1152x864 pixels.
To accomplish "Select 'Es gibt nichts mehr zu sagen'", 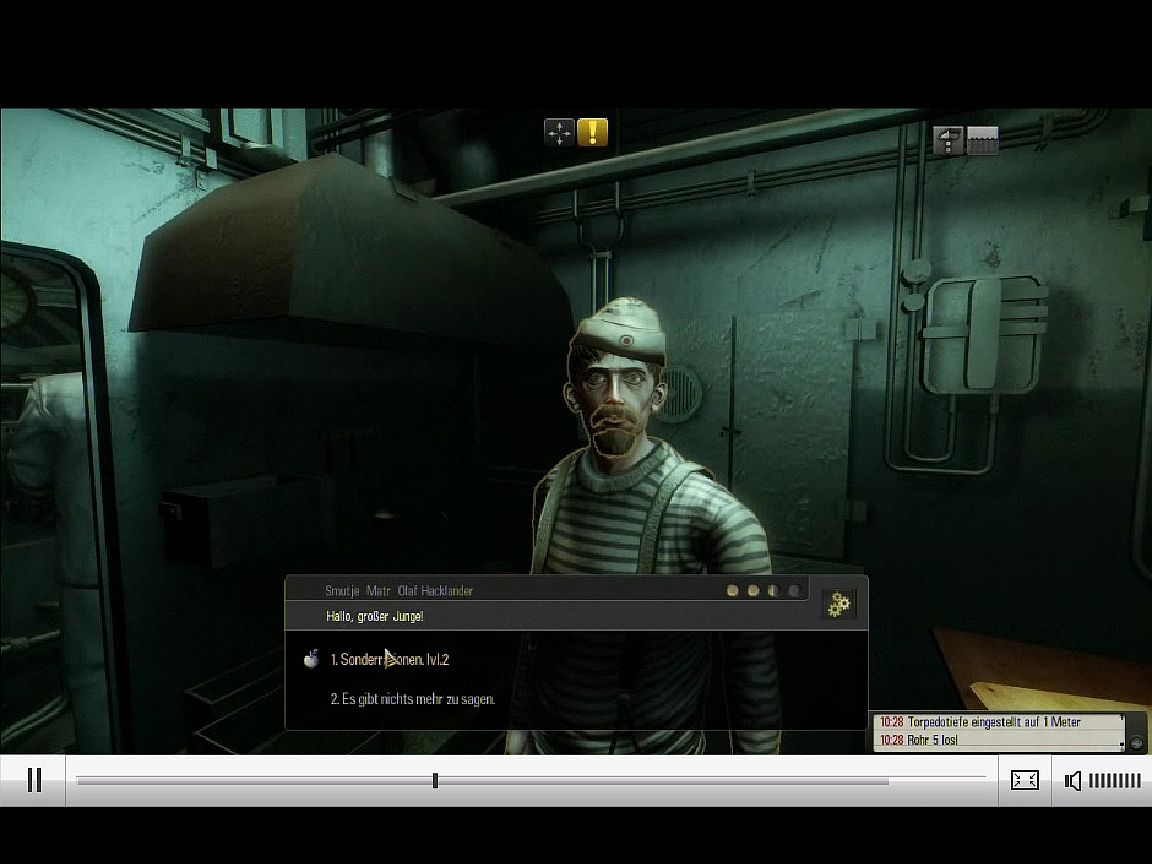I will point(413,699).
